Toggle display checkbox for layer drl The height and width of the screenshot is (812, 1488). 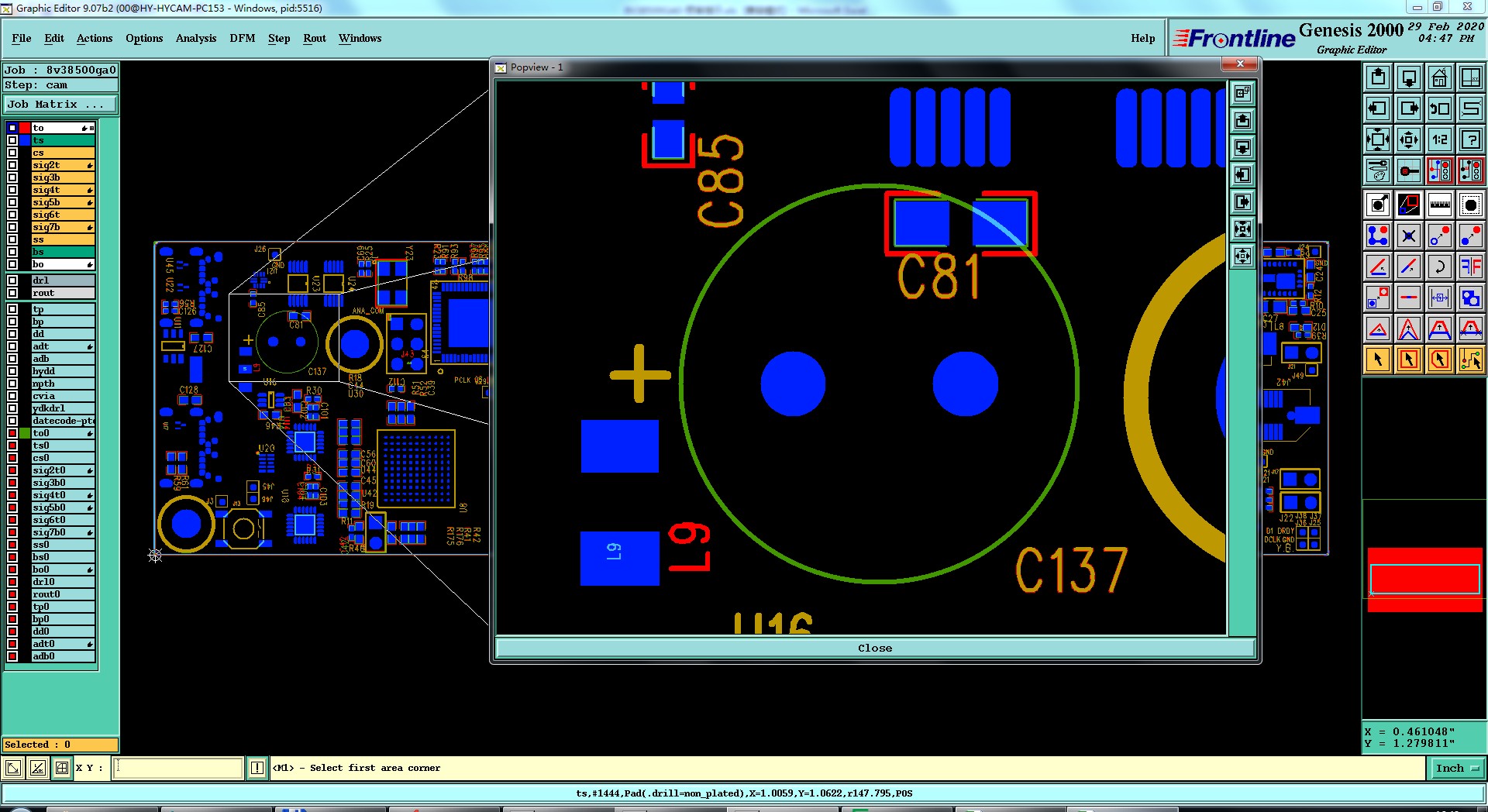pyautogui.click(x=12, y=280)
